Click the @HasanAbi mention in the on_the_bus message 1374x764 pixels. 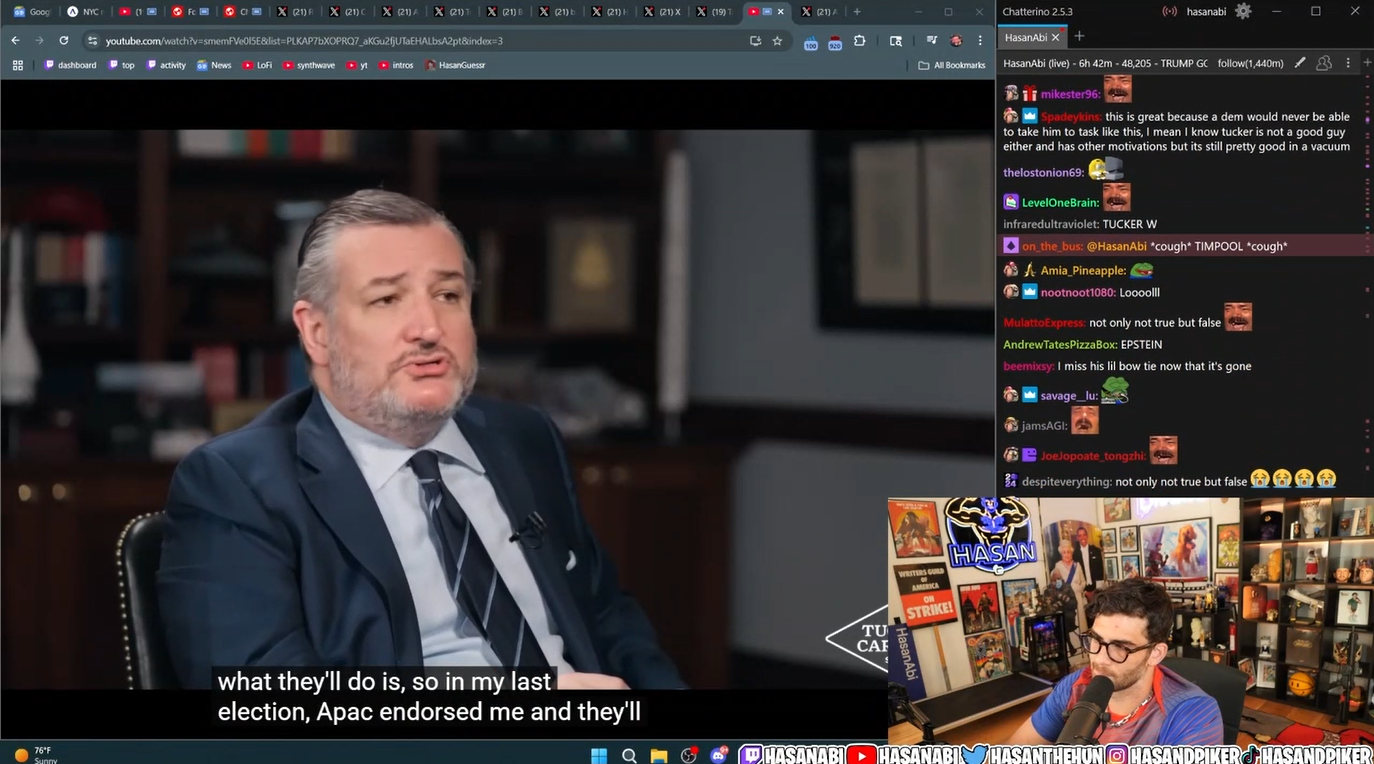click(1116, 246)
